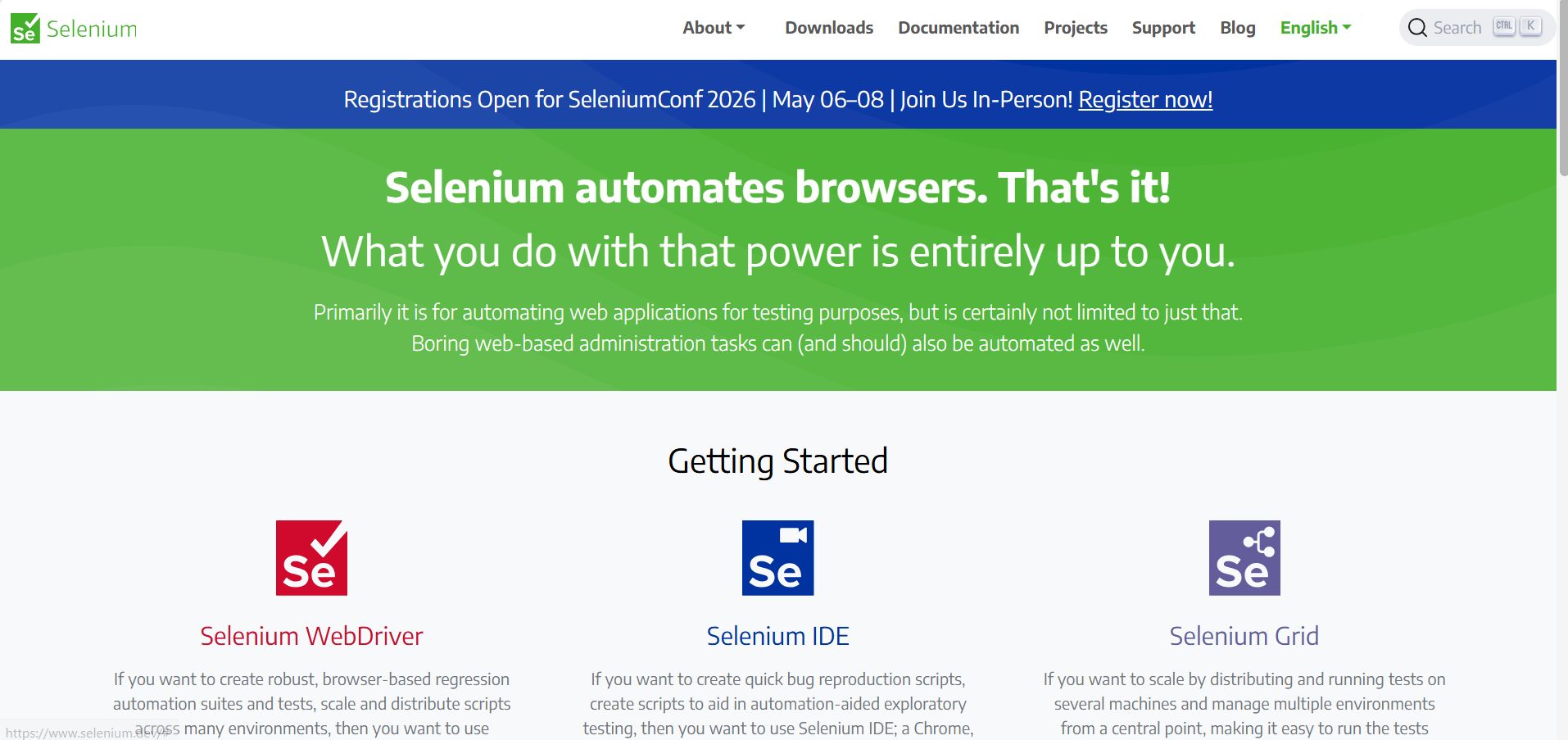
Task: Navigate to the Projects menu item
Action: [1075, 27]
